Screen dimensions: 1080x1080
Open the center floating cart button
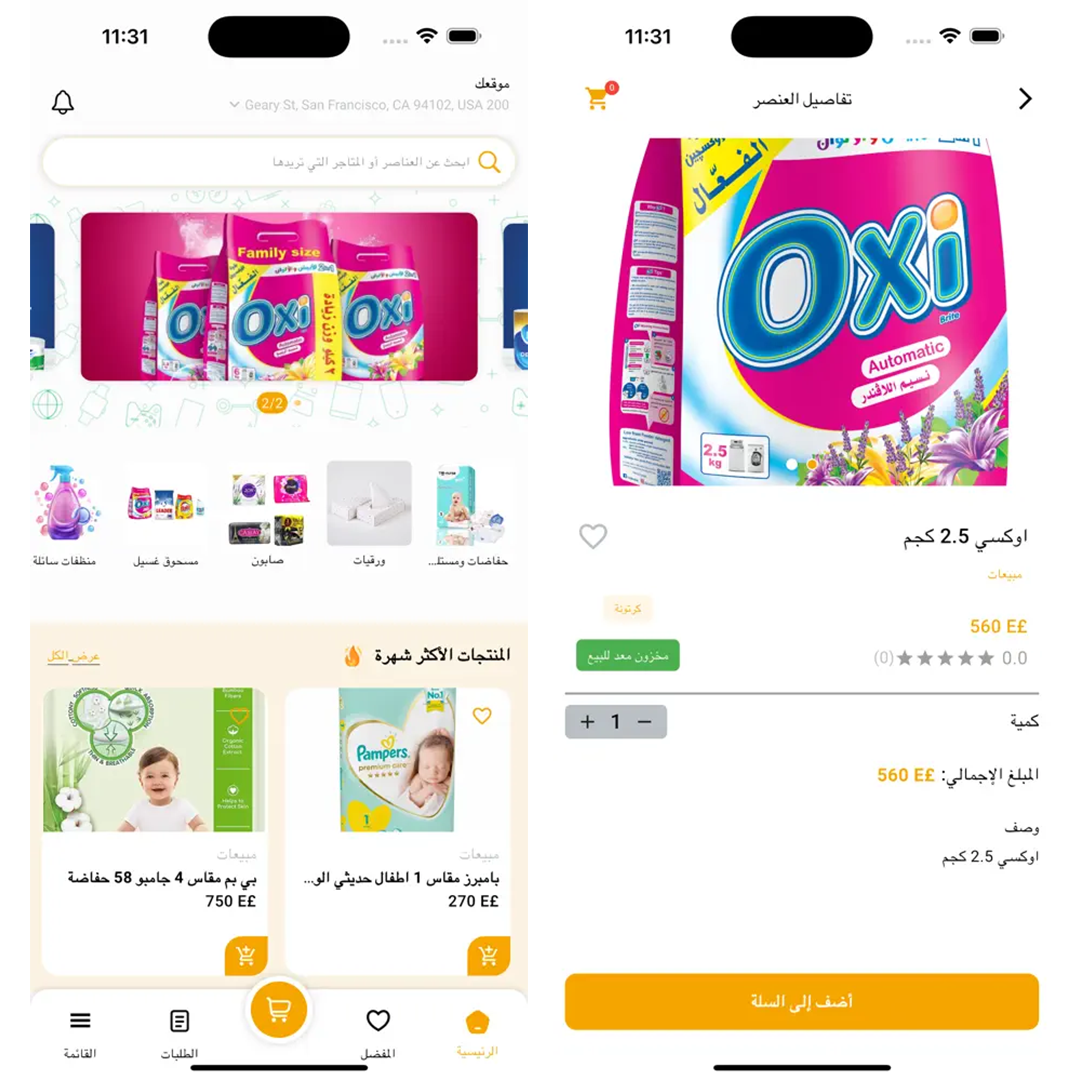coord(278,1010)
